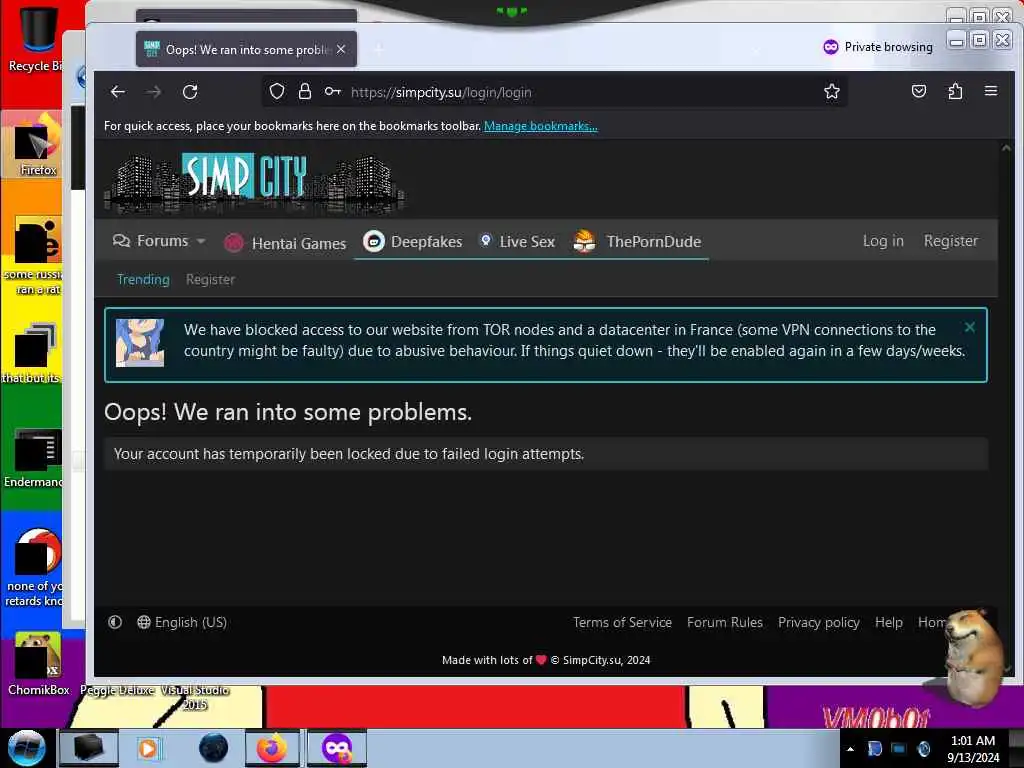
Task: Toggle the site style switcher icon
Action: coord(115,622)
